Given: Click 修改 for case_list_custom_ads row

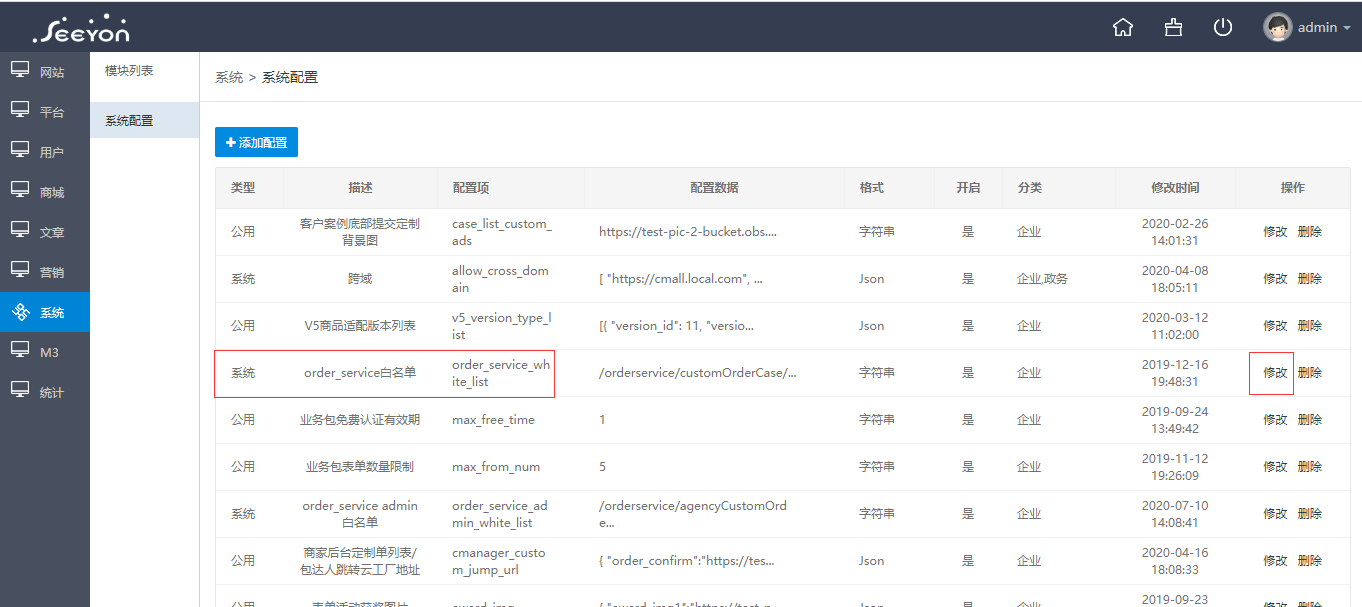Looking at the screenshot, I should (1275, 231).
